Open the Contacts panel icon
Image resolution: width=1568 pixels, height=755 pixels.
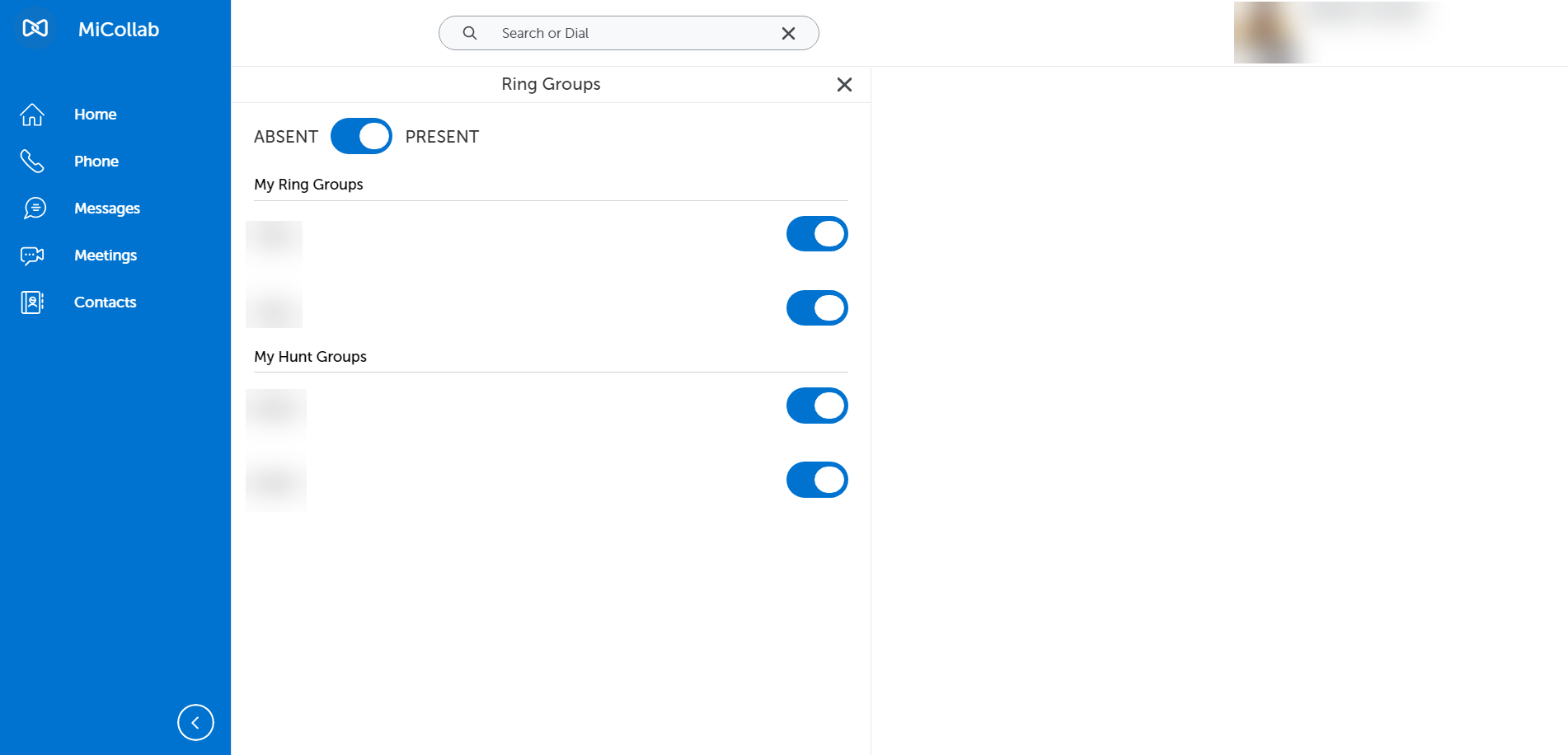31,302
